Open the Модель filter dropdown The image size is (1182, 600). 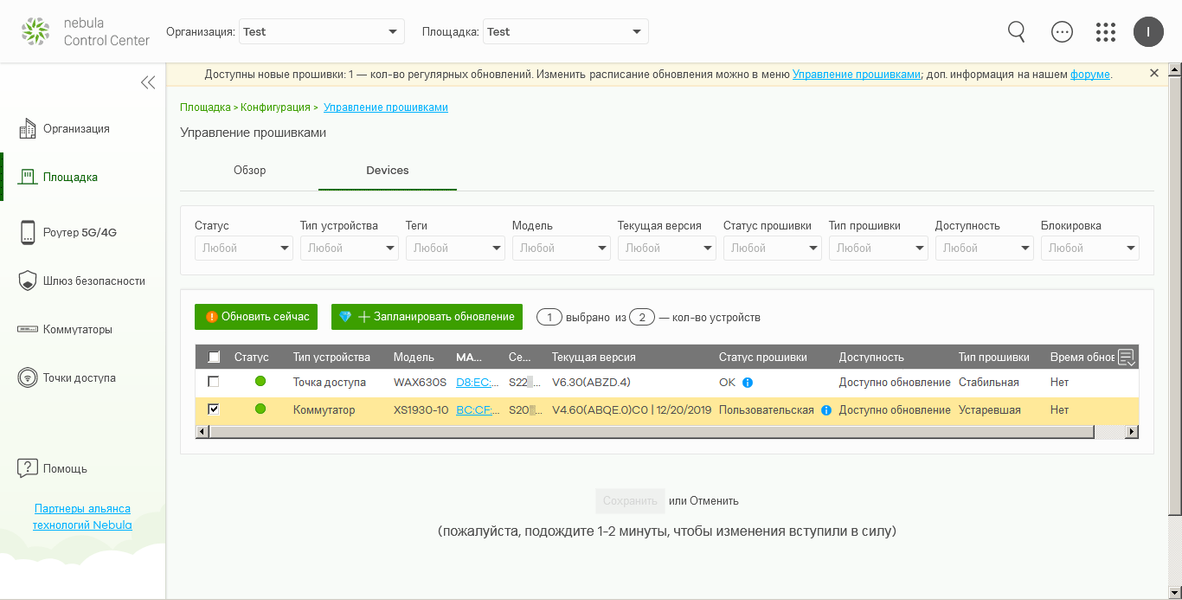[561, 248]
